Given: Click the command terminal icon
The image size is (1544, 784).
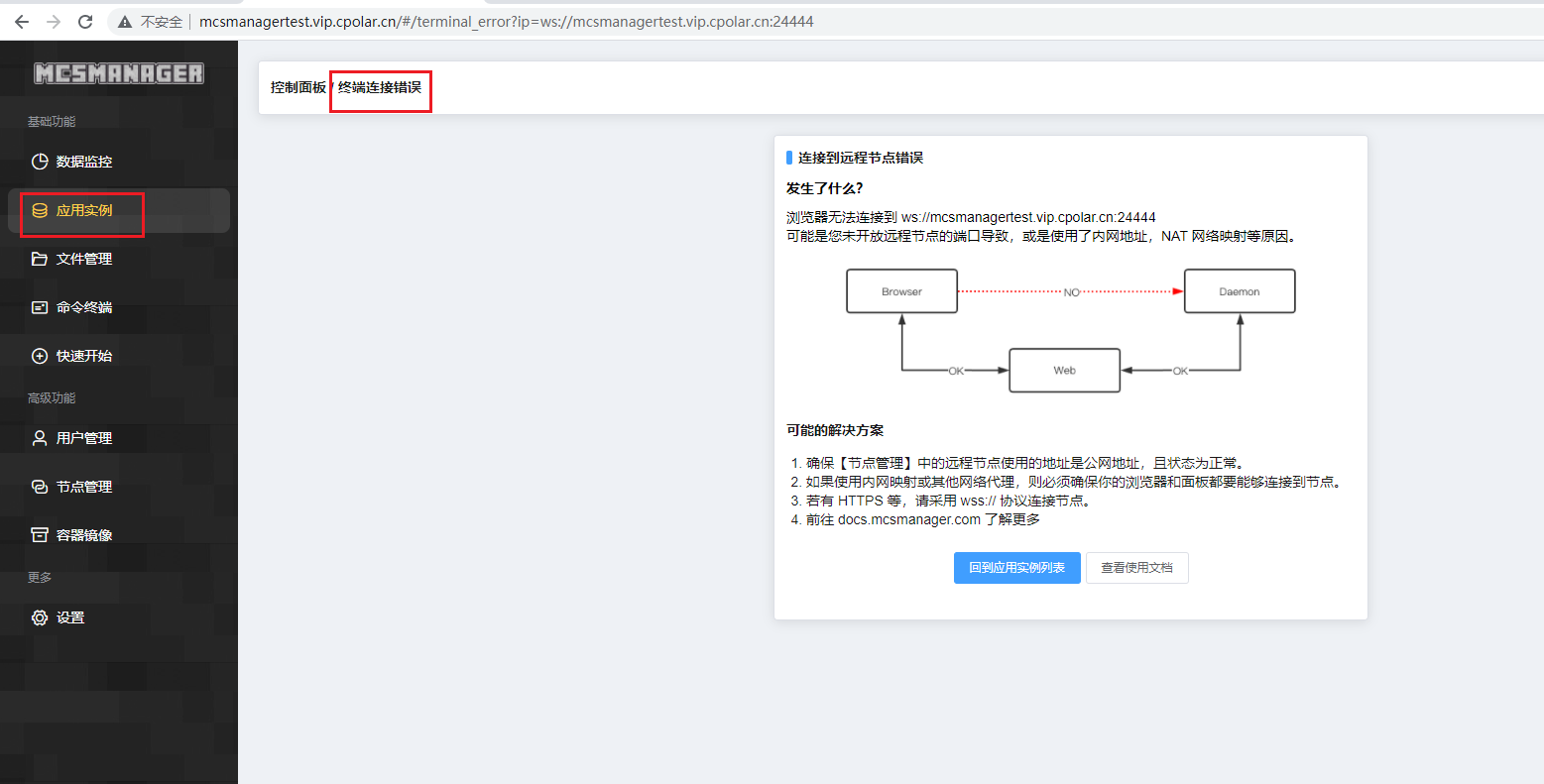Looking at the screenshot, I should (x=40, y=307).
